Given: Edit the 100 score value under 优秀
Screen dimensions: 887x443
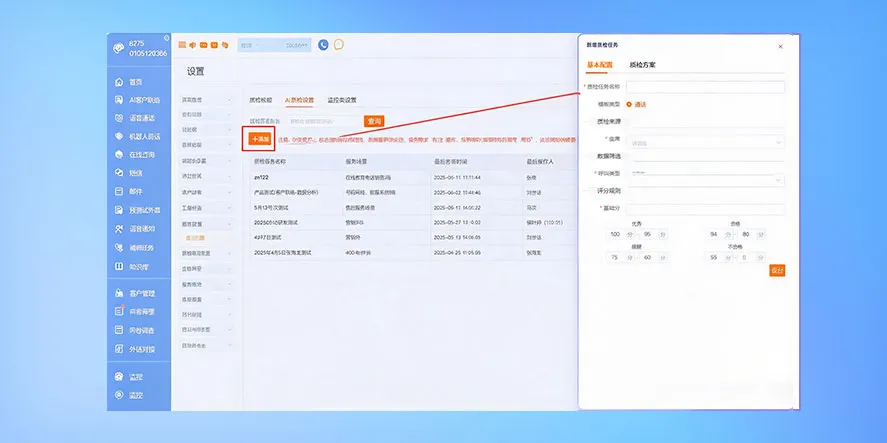Looking at the screenshot, I should [x=615, y=234].
